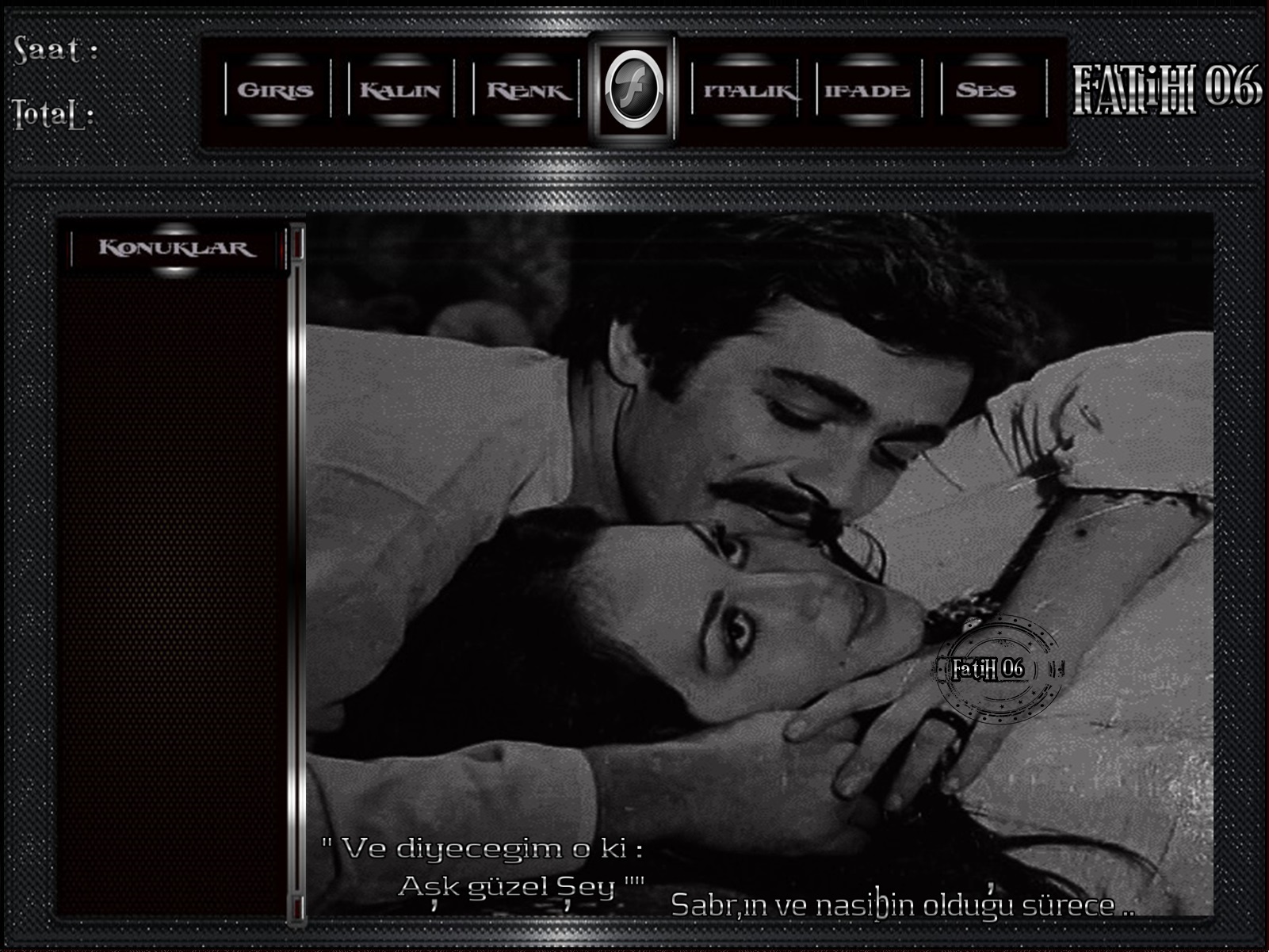Screen dimensions: 1269x952
Task: Click the Saat clock label
Action: pos(55,51)
